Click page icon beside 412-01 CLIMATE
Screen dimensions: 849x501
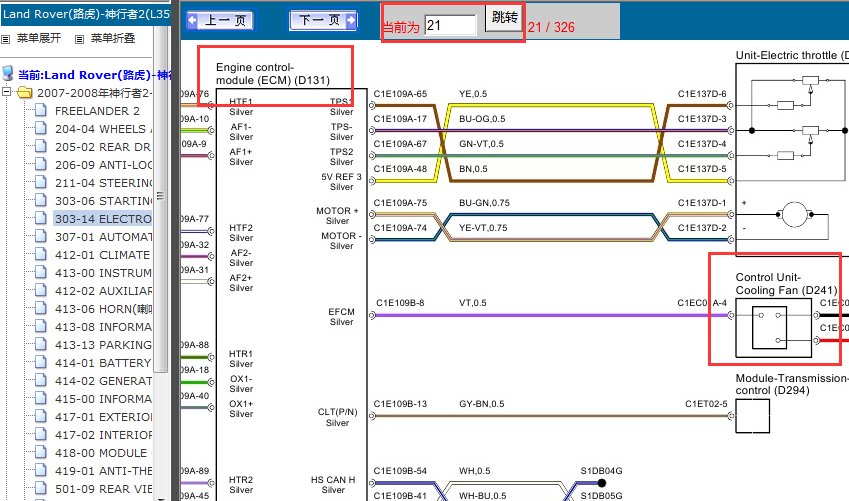(41, 254)
